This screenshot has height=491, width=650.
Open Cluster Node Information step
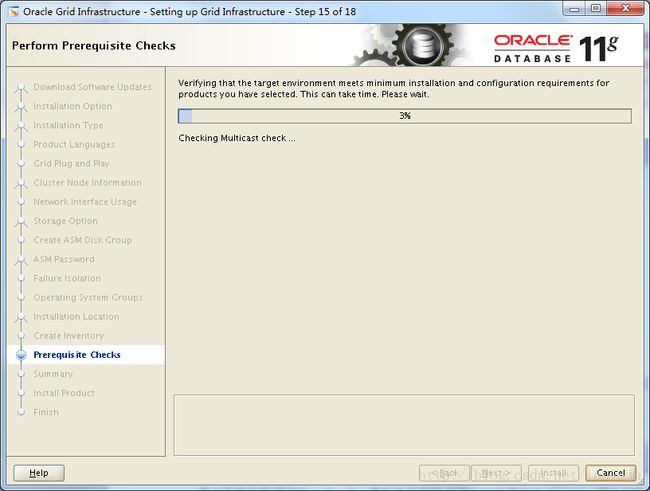[87, 182]
